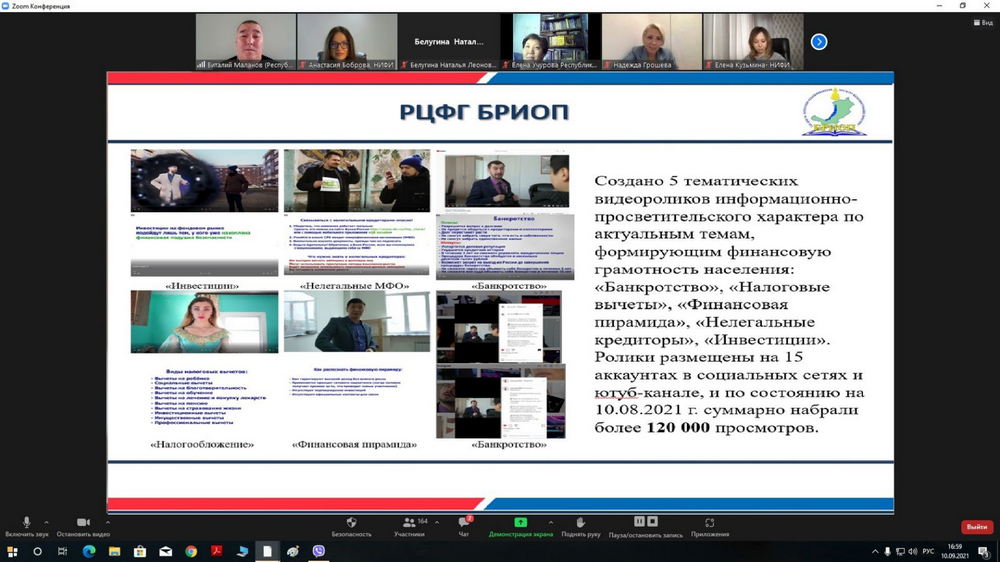The width and height of the screenshot is (1000, 562).
Task: Pause the recording
Action: (639, 522)
